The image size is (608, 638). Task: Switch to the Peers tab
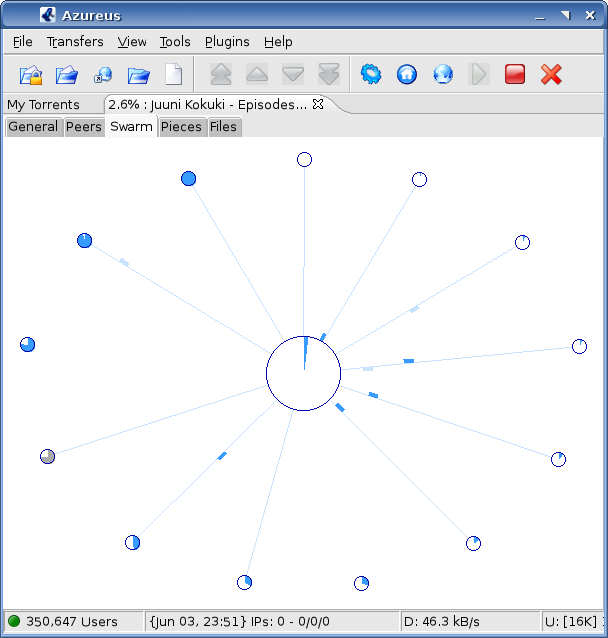83,127
